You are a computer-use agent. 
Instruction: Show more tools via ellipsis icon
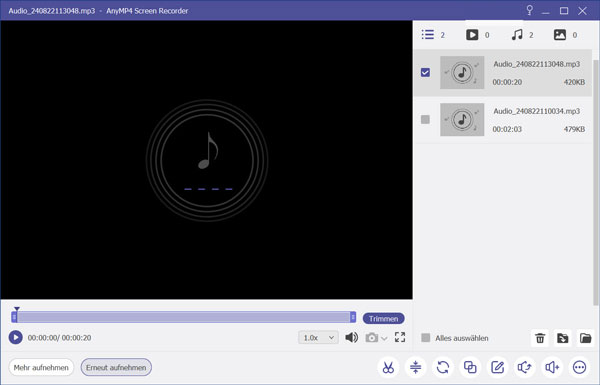tap(579, 367)
